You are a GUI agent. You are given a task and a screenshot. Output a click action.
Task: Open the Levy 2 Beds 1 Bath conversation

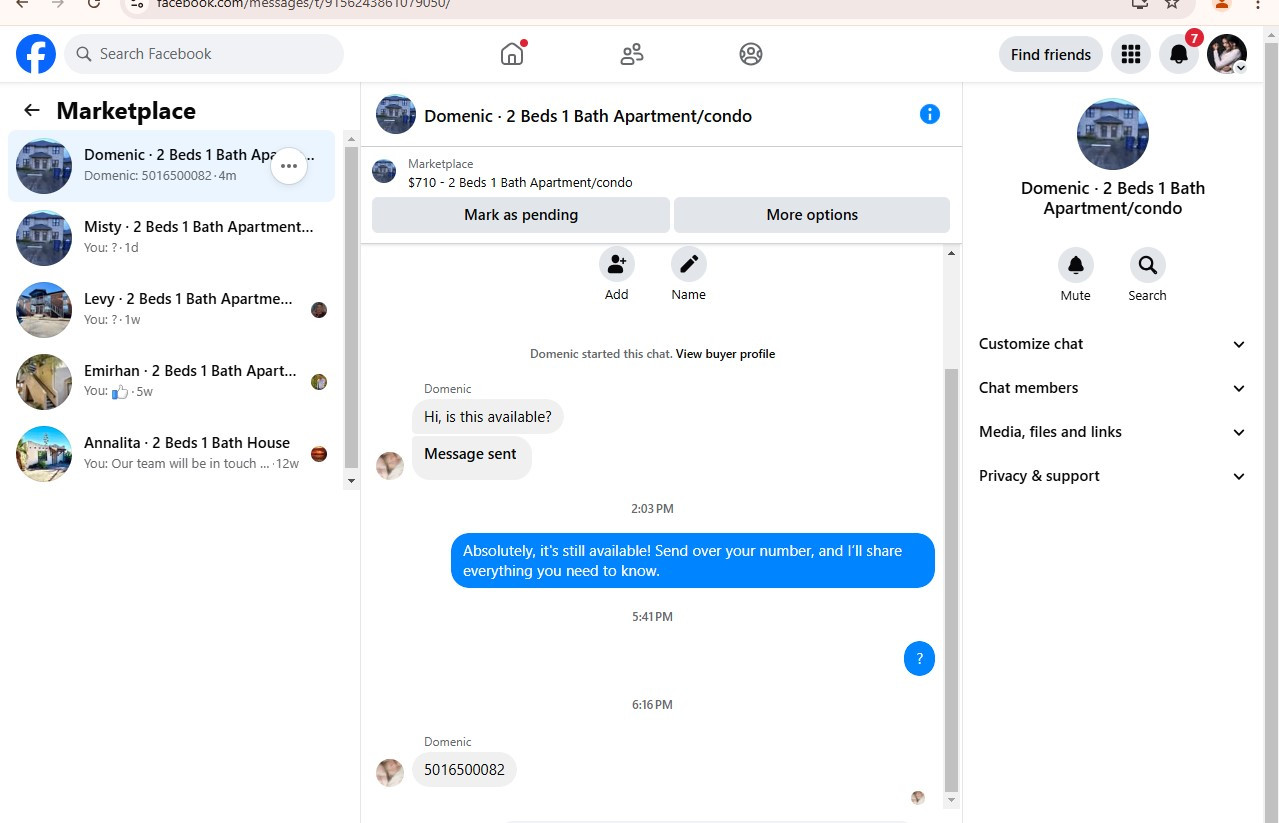172,310
